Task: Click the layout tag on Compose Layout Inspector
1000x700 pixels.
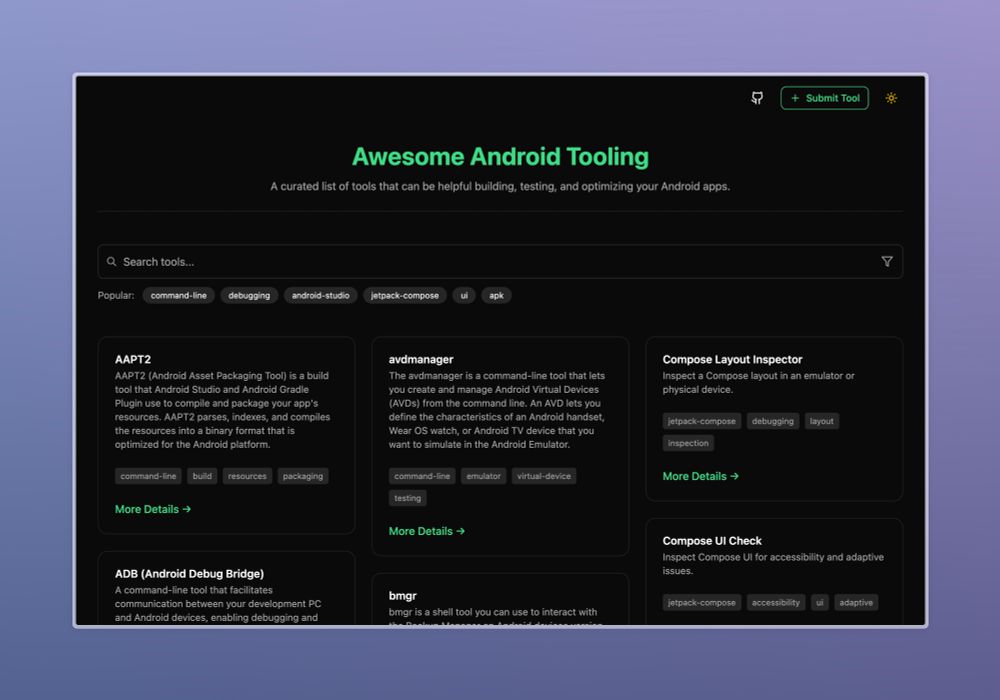Action: [x=821, y=421]
